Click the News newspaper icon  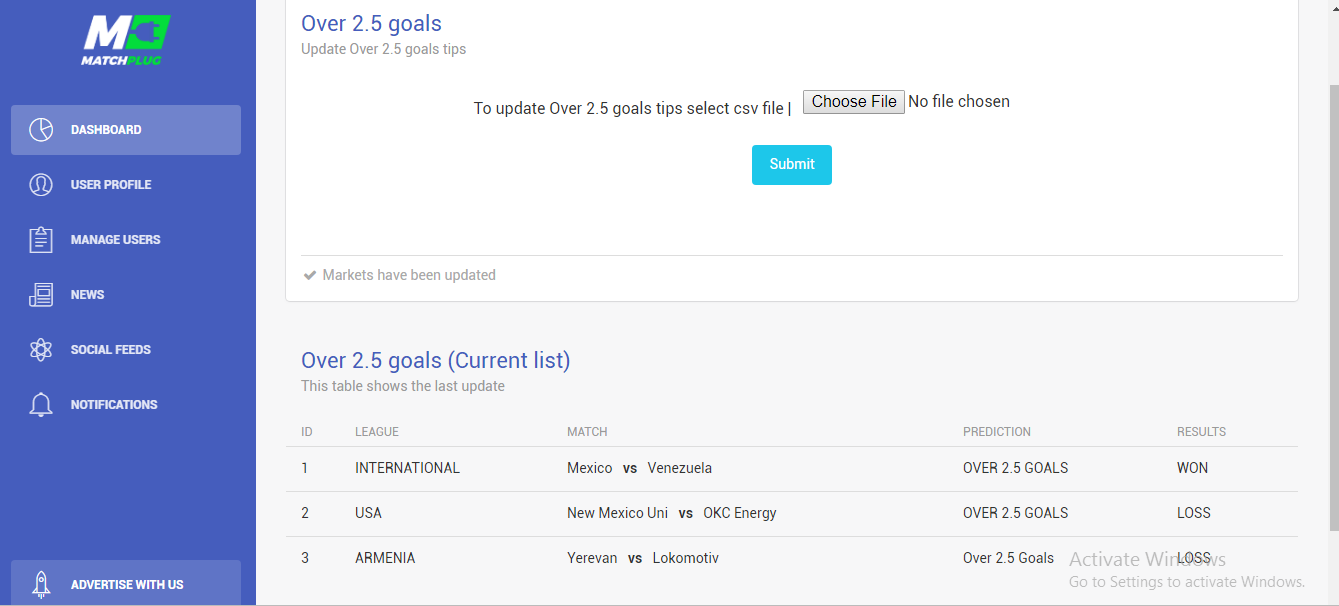tap(41, 295)
